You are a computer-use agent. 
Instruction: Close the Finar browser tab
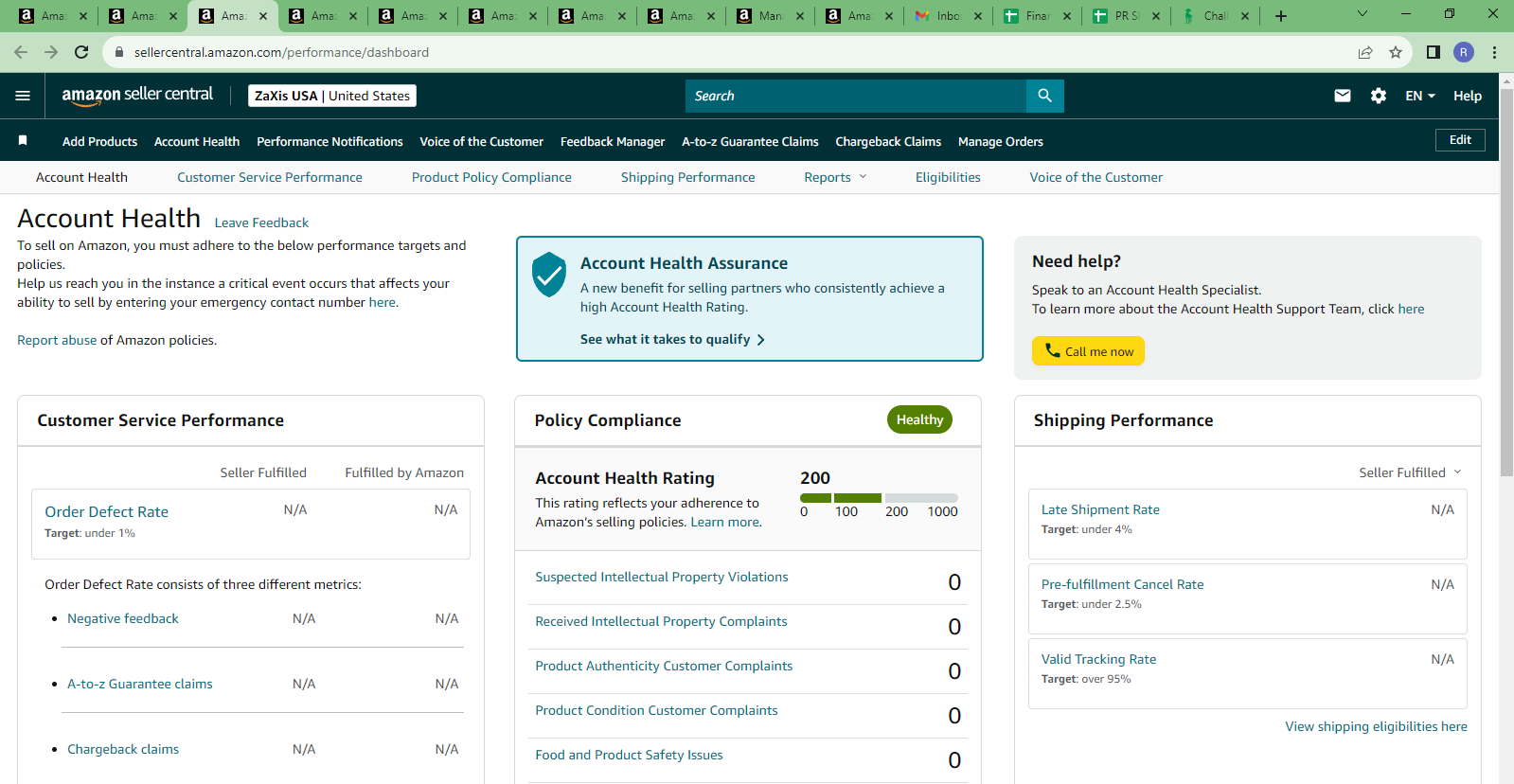[1067, 16]
